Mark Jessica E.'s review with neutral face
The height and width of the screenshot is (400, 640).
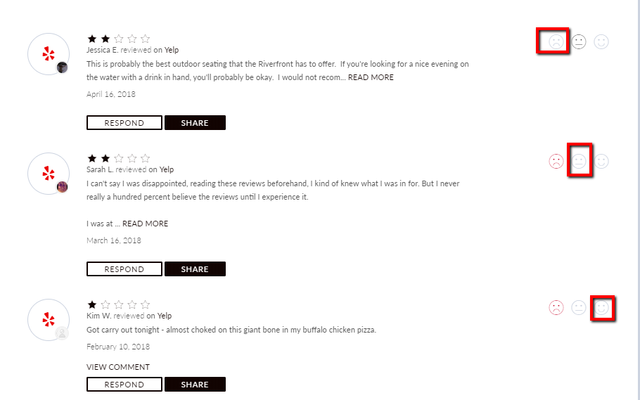(579, 42)
